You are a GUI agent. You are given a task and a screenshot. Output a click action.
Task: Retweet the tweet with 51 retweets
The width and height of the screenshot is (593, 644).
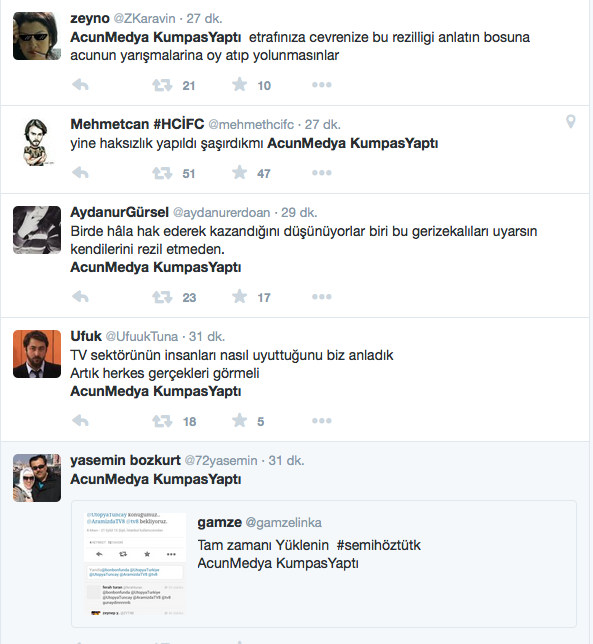coord(162,173)
